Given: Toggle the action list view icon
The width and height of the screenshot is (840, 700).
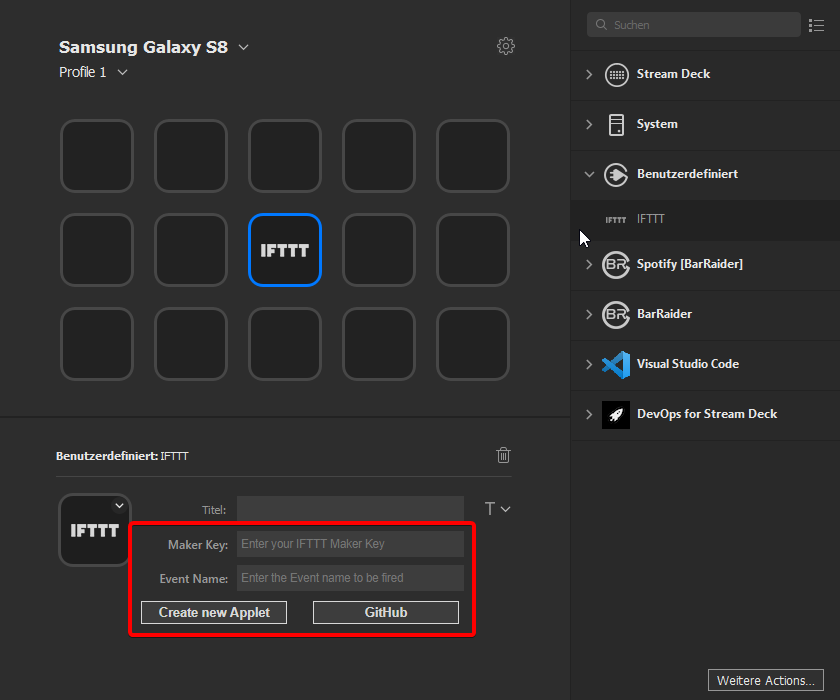Looking at the screenshot, I should tap(816, 25).
